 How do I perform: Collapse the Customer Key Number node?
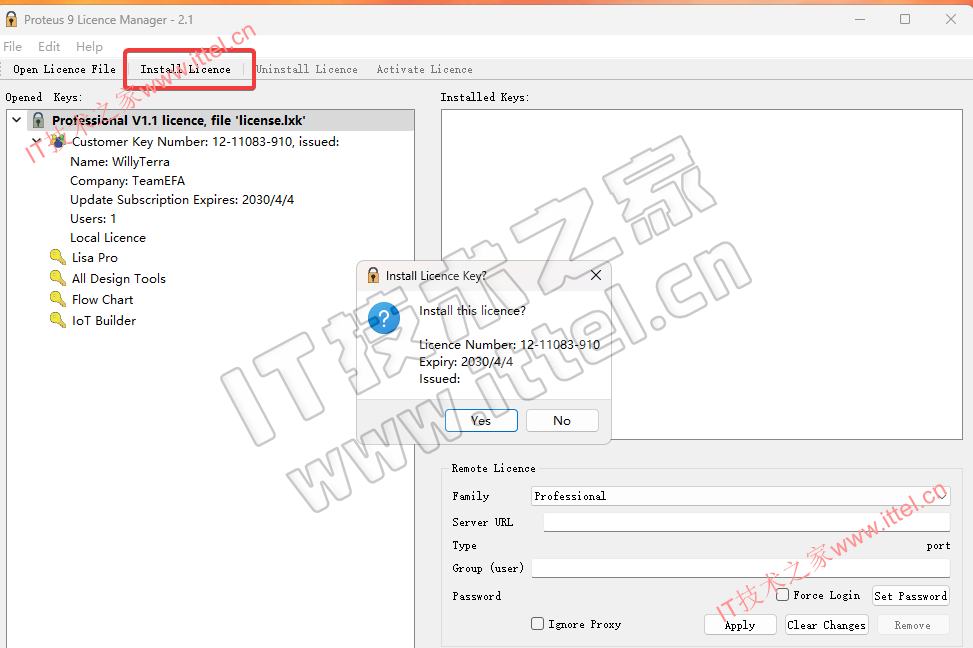click(x=36, y=141)
